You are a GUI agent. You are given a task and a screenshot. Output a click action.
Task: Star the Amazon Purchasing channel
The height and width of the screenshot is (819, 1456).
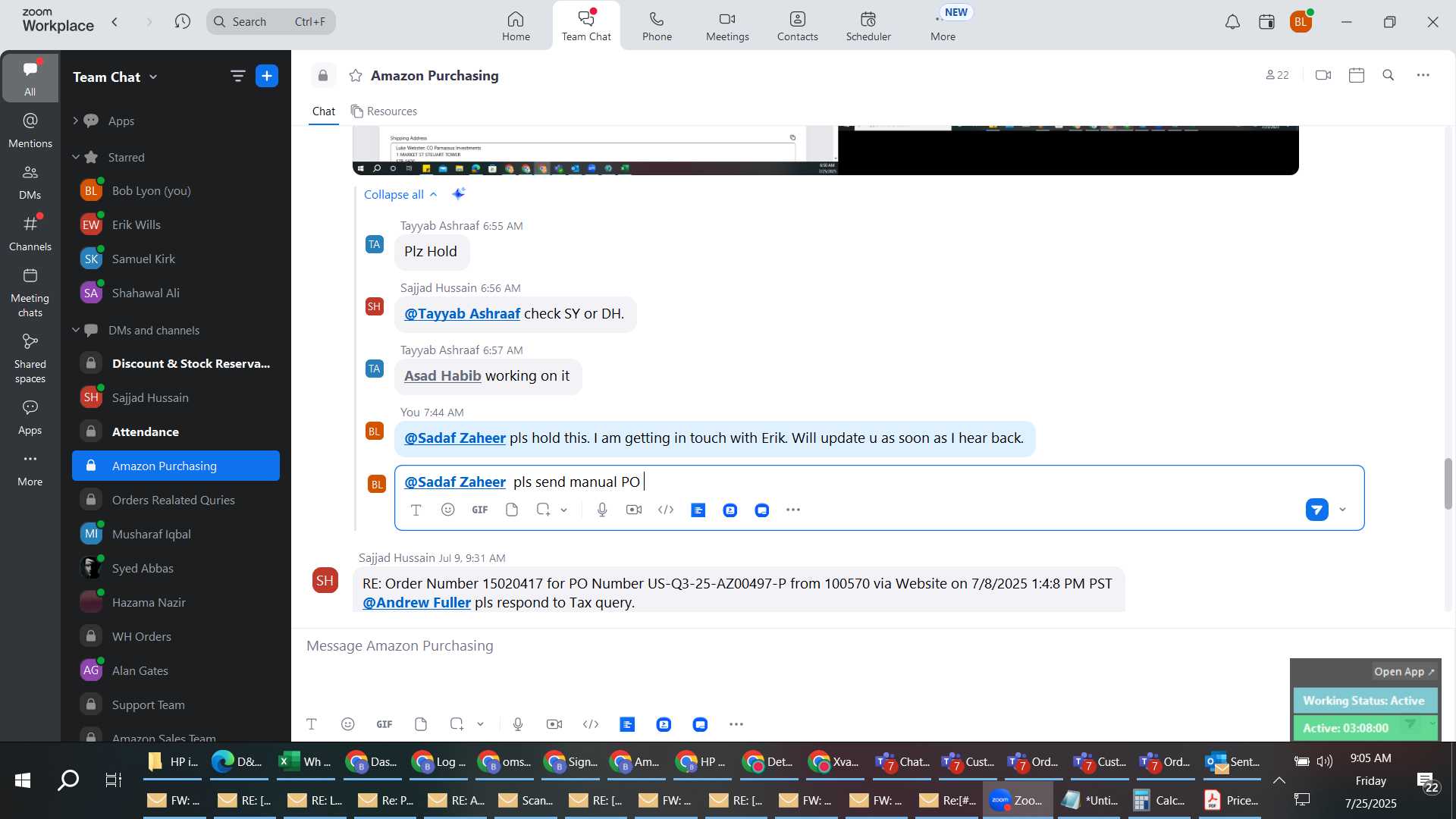355,76
